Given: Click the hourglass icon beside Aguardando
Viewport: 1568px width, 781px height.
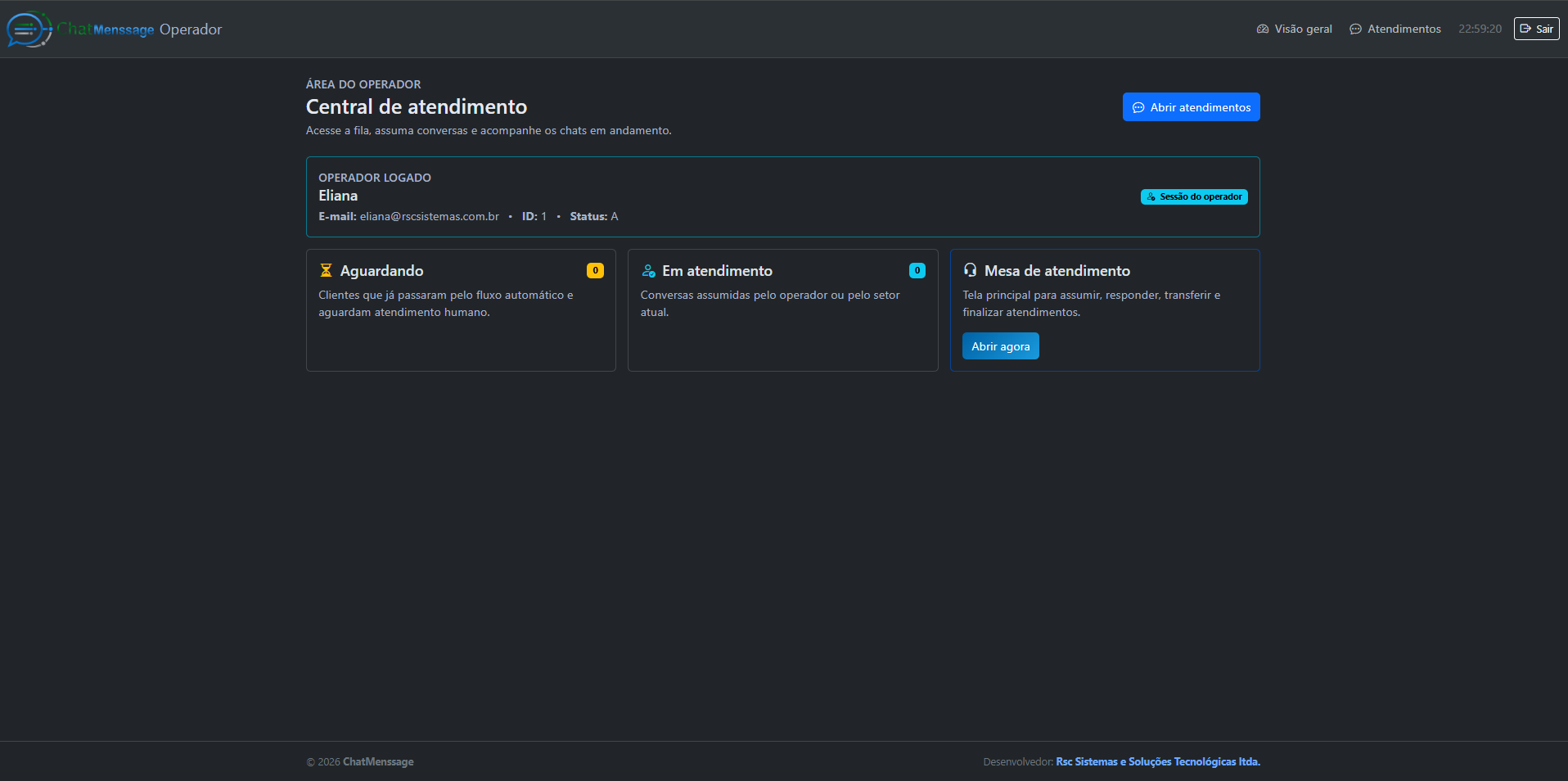Looking at the screenshot, I should [326, 270].
